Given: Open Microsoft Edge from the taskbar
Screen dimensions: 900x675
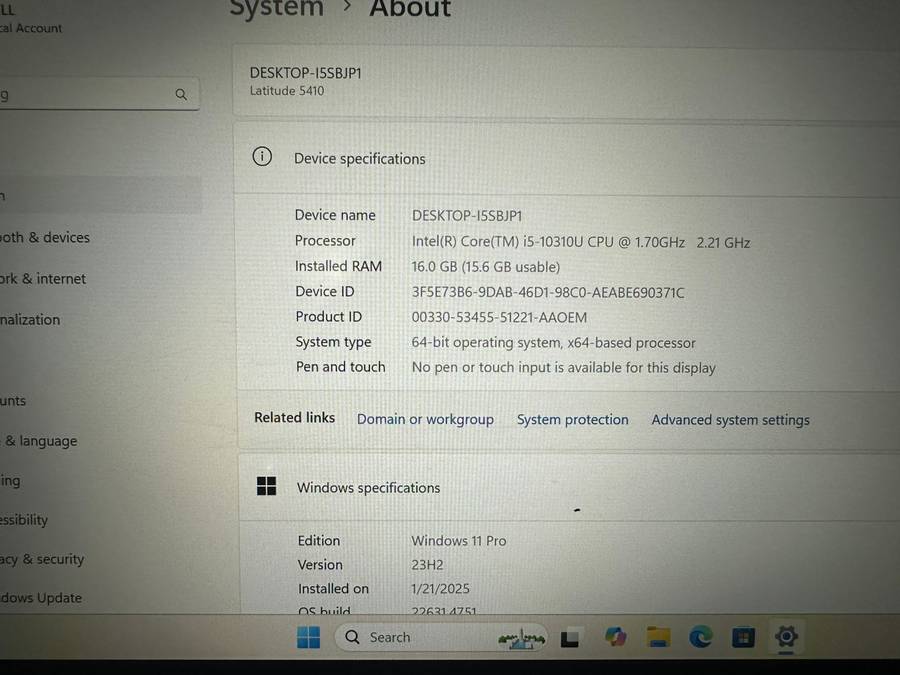Looking at the screenshot, I should click(x=701, y=637).
